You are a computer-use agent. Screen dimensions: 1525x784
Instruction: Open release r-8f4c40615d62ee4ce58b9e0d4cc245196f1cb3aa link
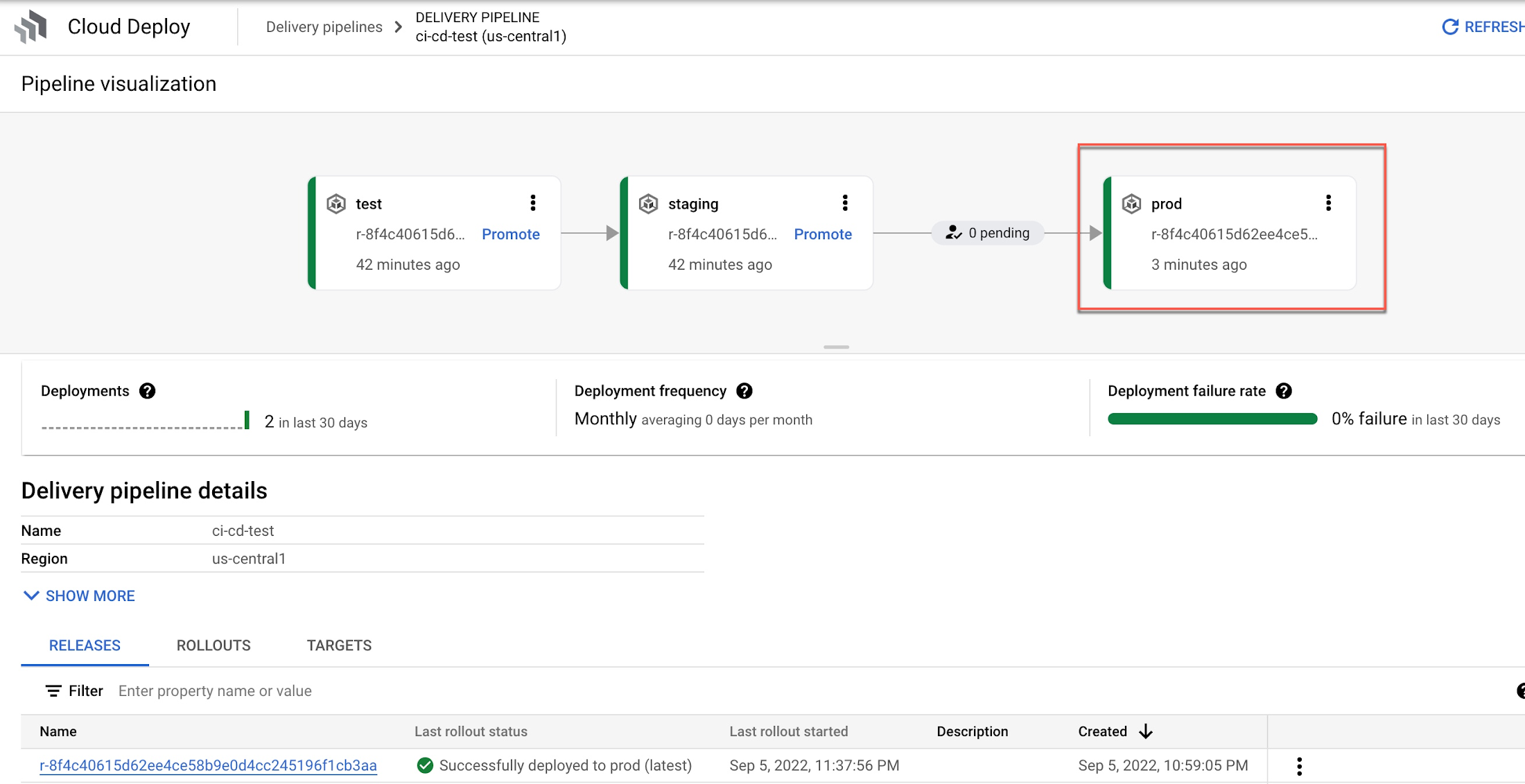(x=208, y=765)
